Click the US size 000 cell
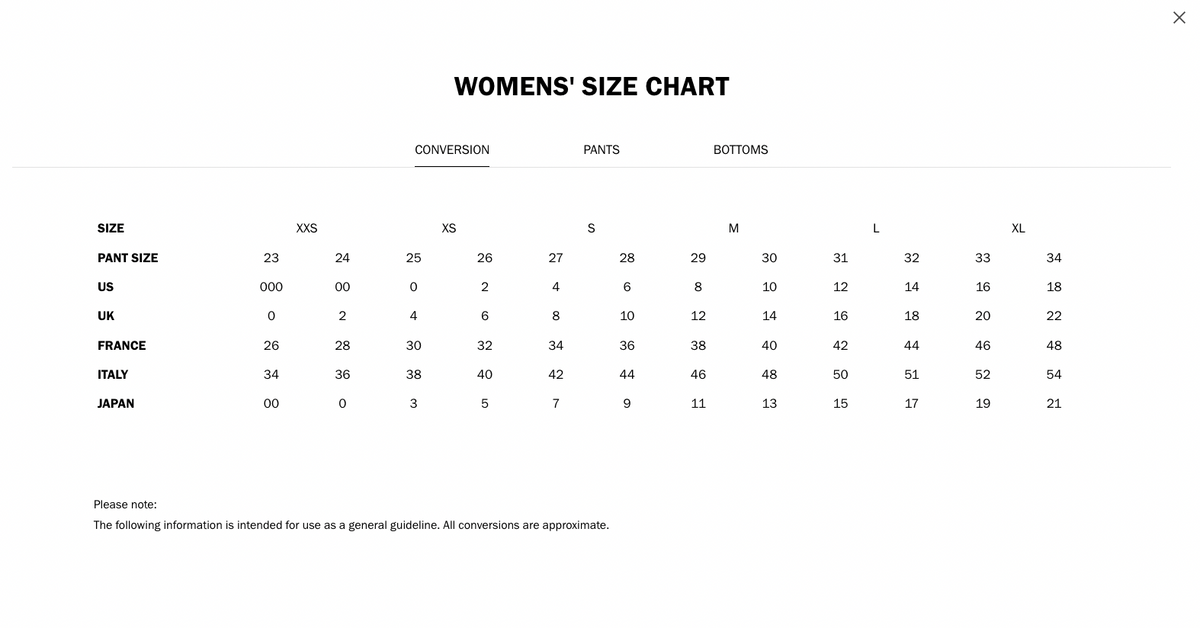 271,287
